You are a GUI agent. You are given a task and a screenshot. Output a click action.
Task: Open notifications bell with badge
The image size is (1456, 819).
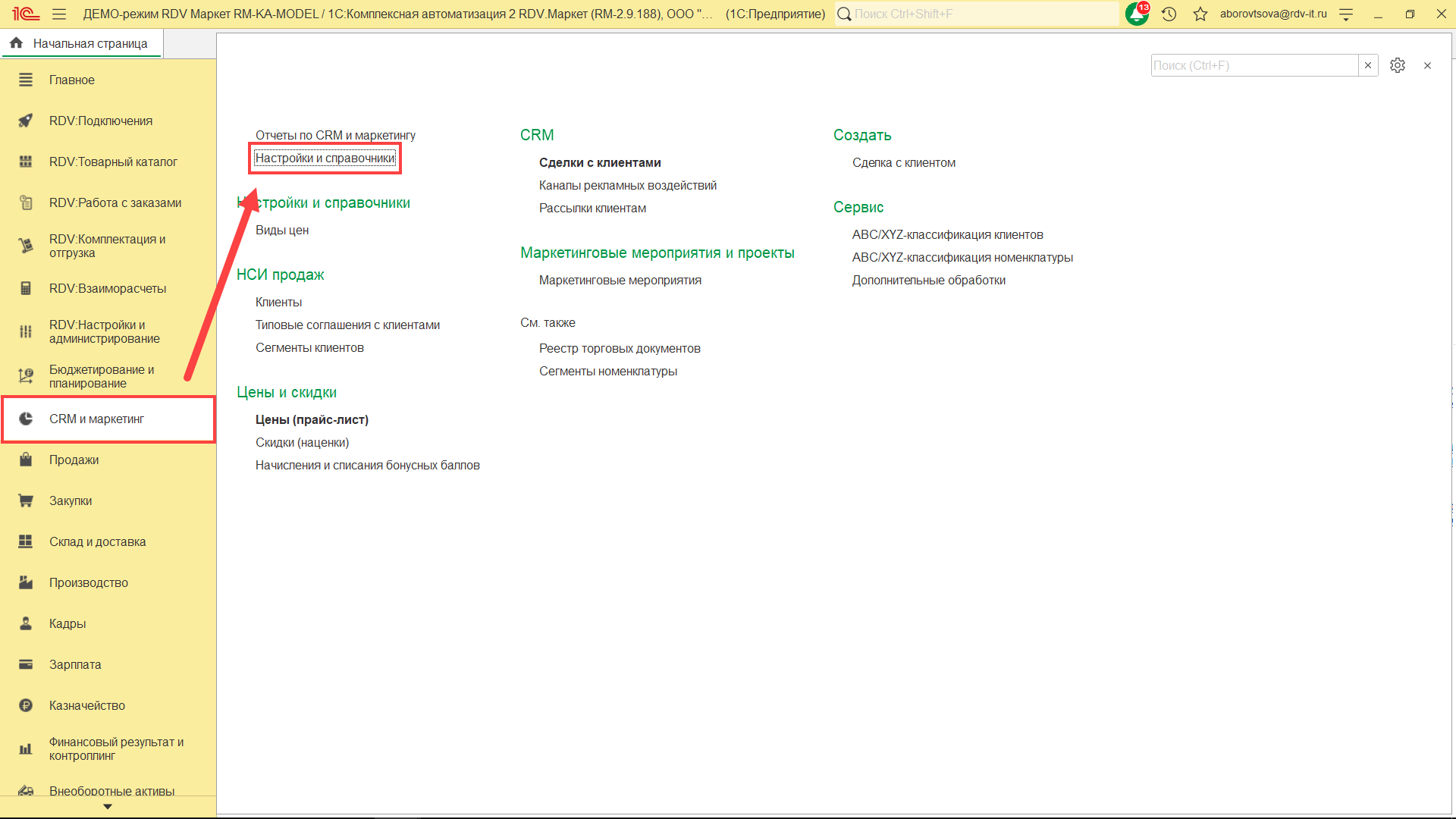pyautogui.click(x=1137, y=14)
